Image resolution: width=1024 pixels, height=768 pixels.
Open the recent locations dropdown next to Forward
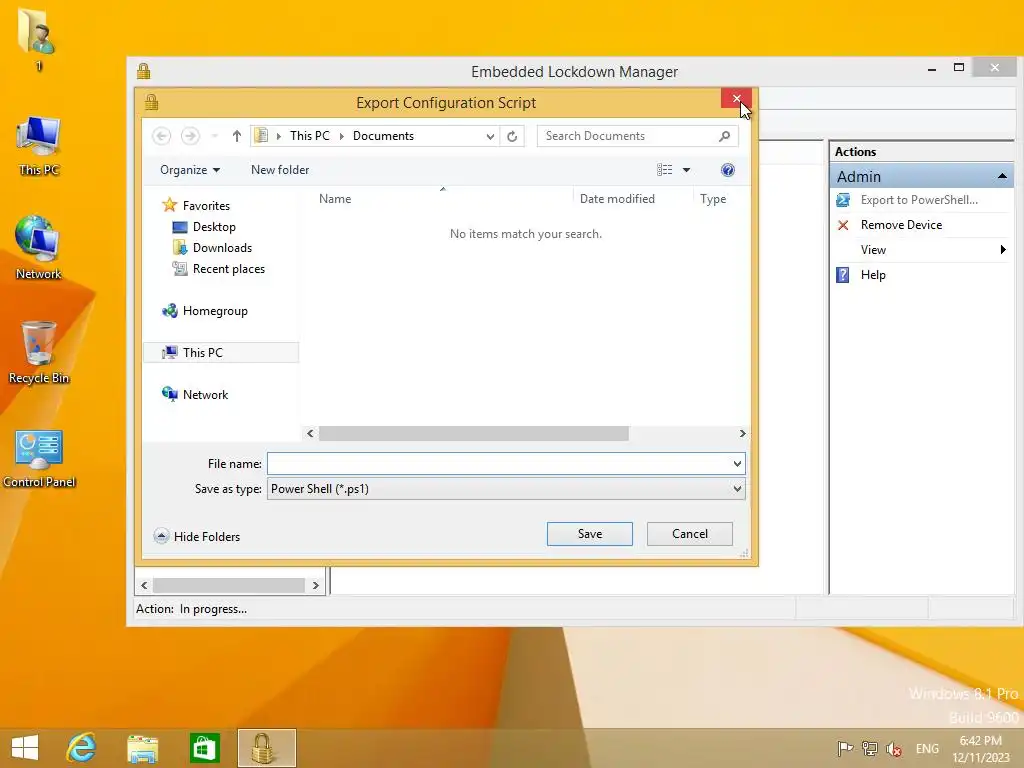(x=214, y=136)
